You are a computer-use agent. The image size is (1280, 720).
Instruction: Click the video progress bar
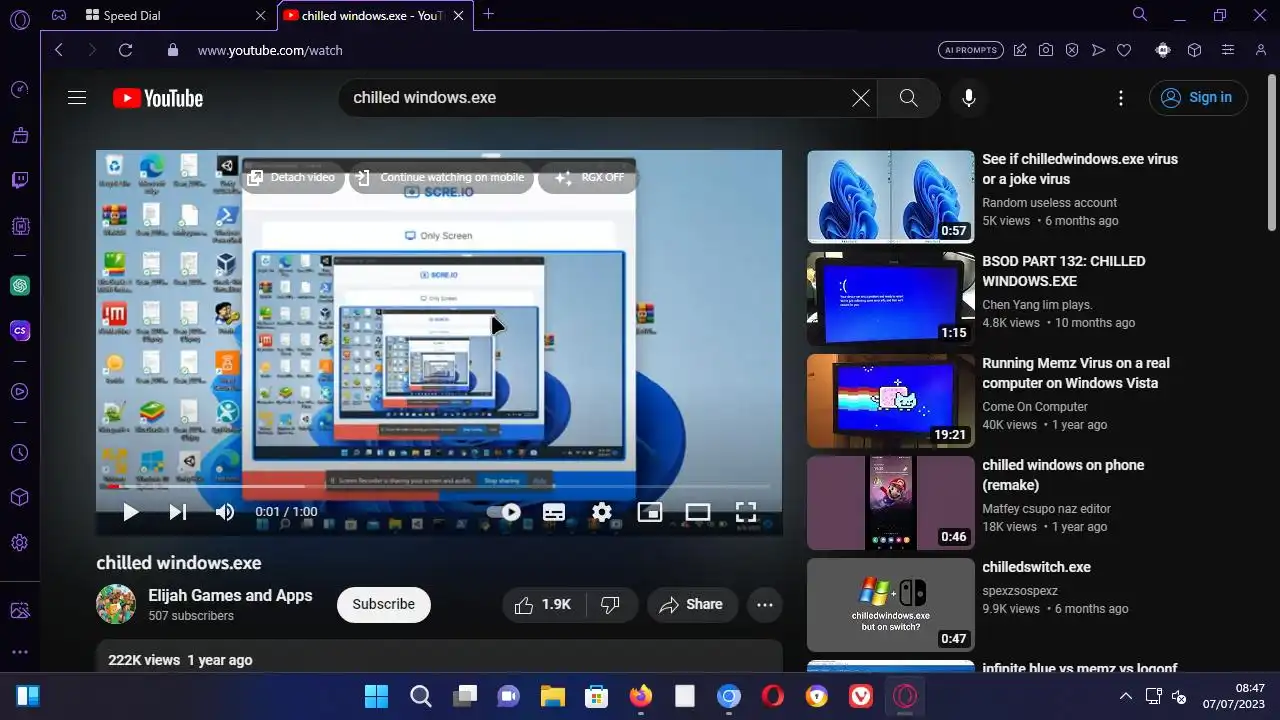click(439, 487)
